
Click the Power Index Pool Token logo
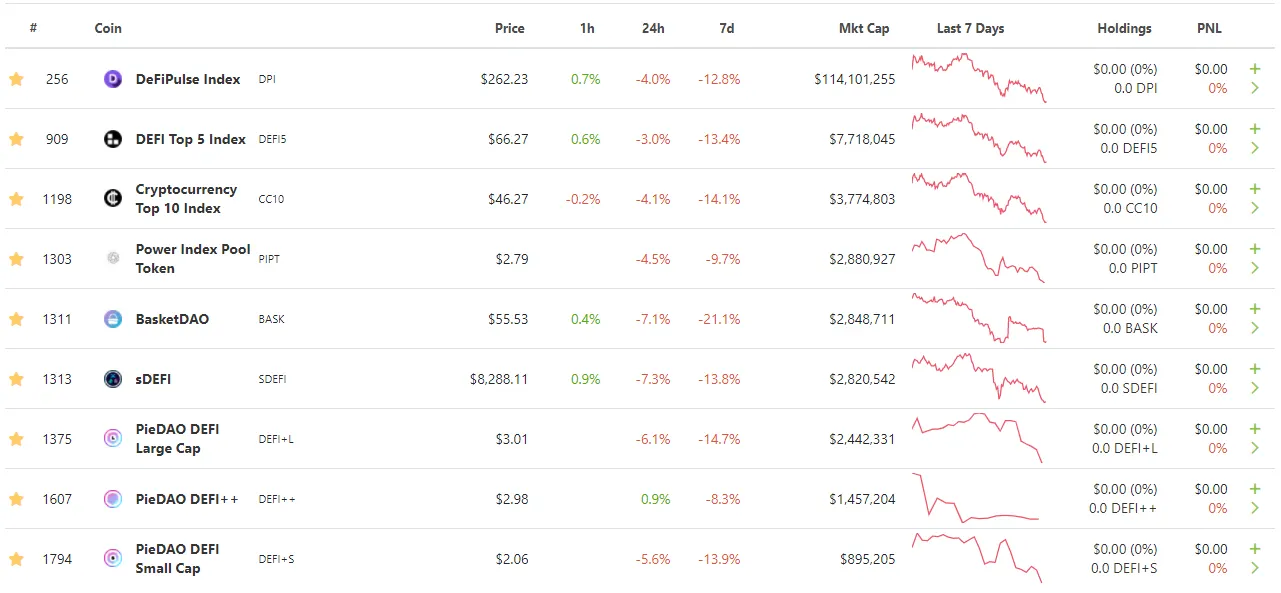click(x=112, y=259)
